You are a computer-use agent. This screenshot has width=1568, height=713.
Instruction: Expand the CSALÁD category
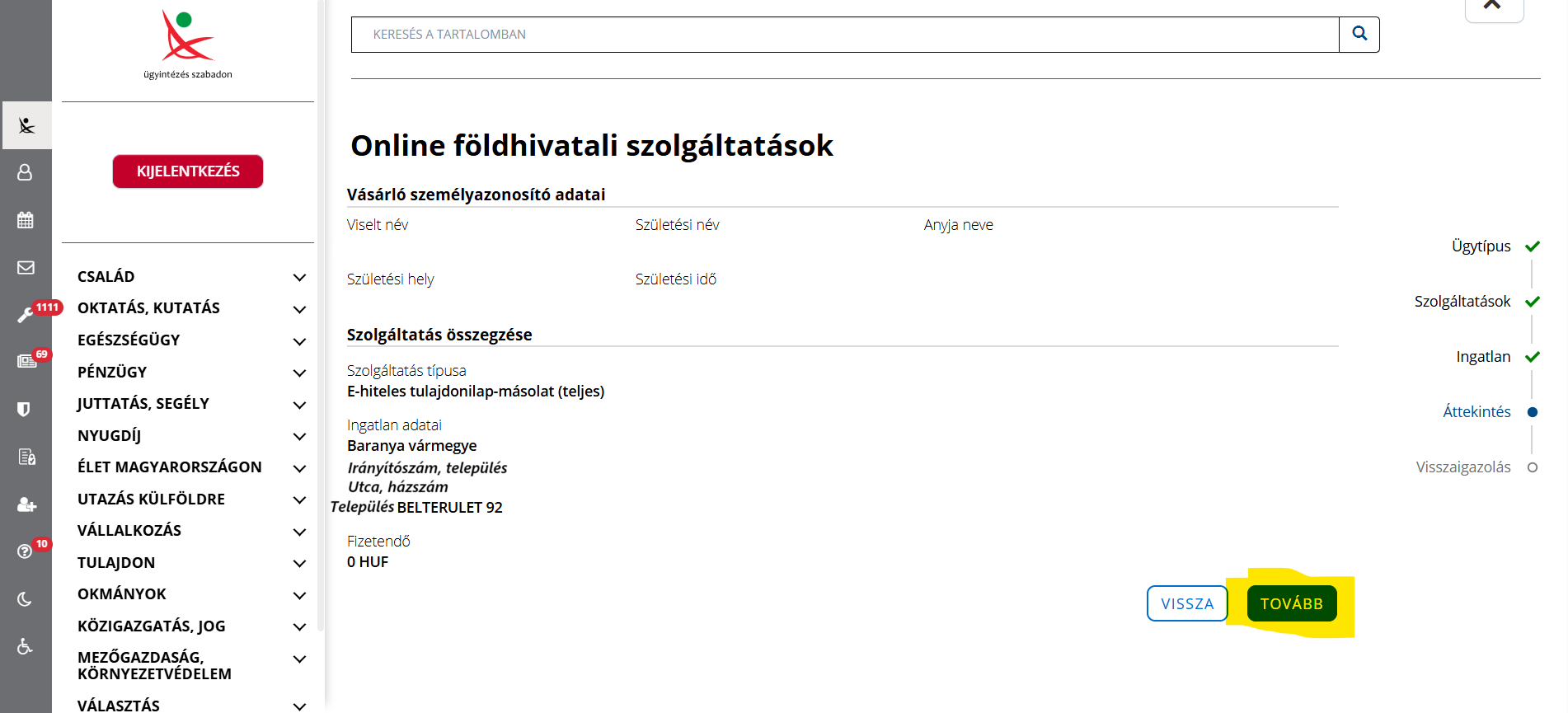[x=299, y=278]
